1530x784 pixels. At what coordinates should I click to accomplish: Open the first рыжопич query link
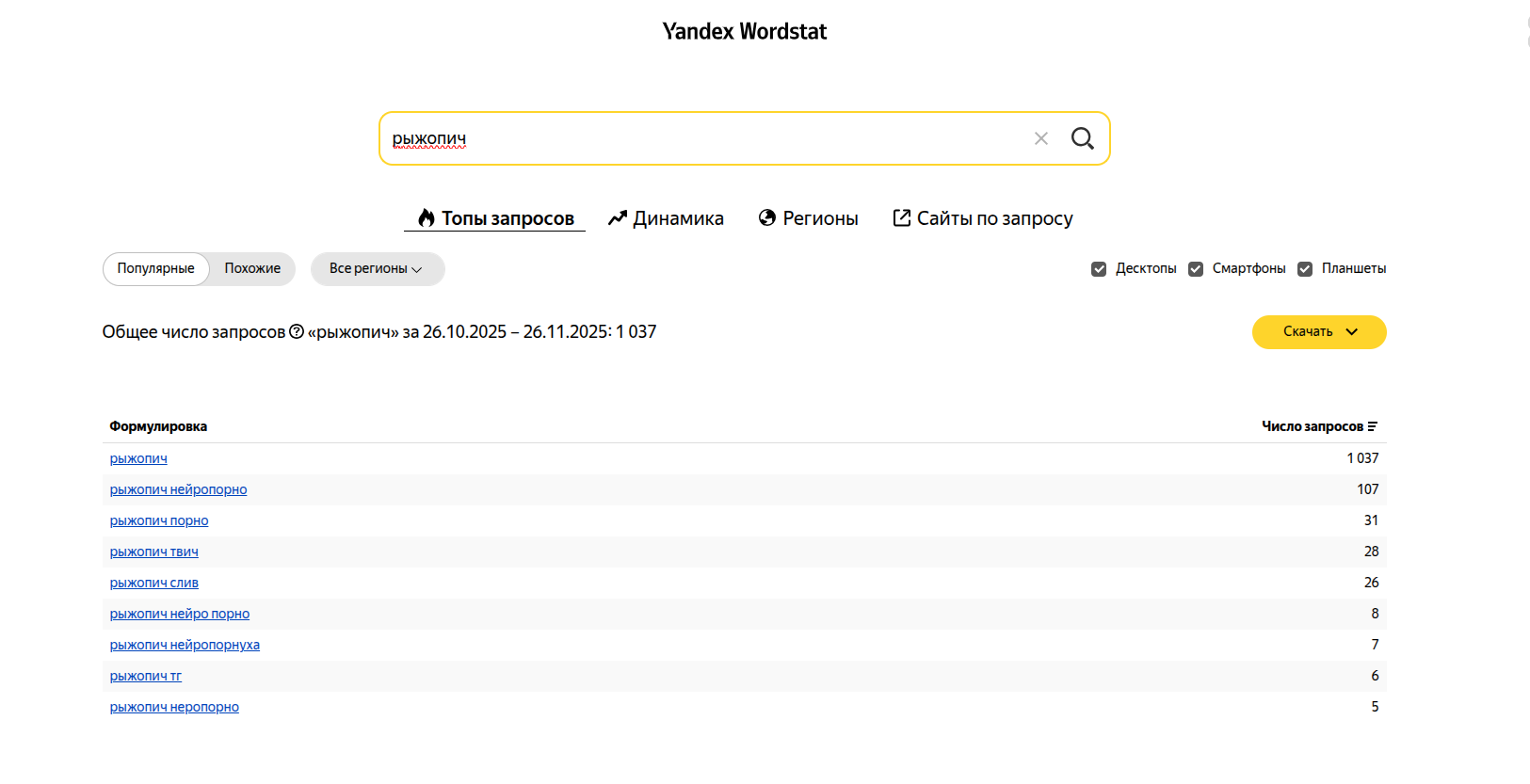[x=138, y=458]
